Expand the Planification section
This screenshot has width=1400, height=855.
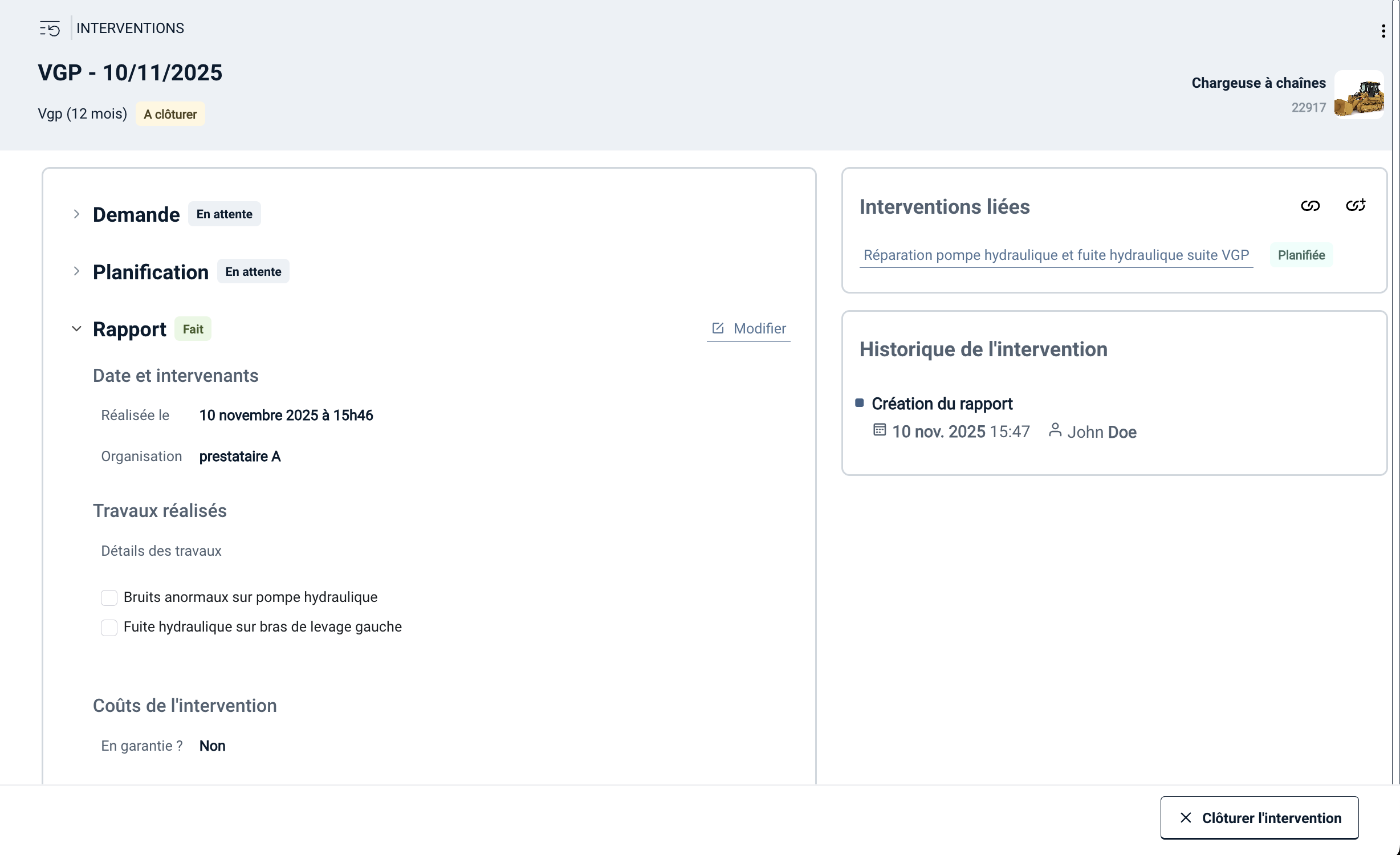point(76,272)
